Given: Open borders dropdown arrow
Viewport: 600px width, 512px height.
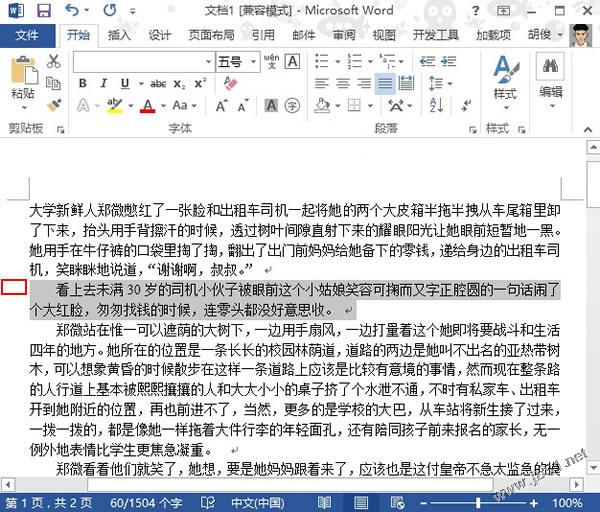Looking at the screenshot, I should 370,106.
